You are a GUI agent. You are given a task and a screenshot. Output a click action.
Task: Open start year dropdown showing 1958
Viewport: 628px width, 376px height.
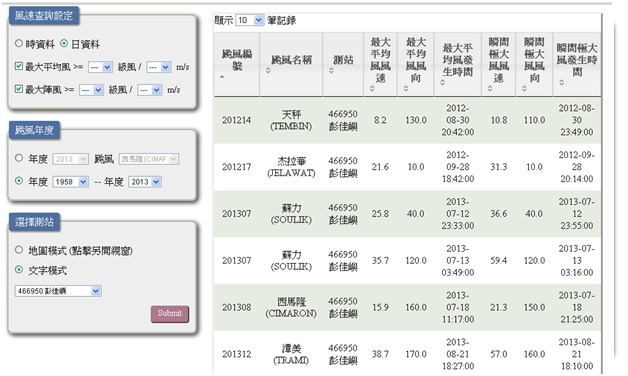70,182
